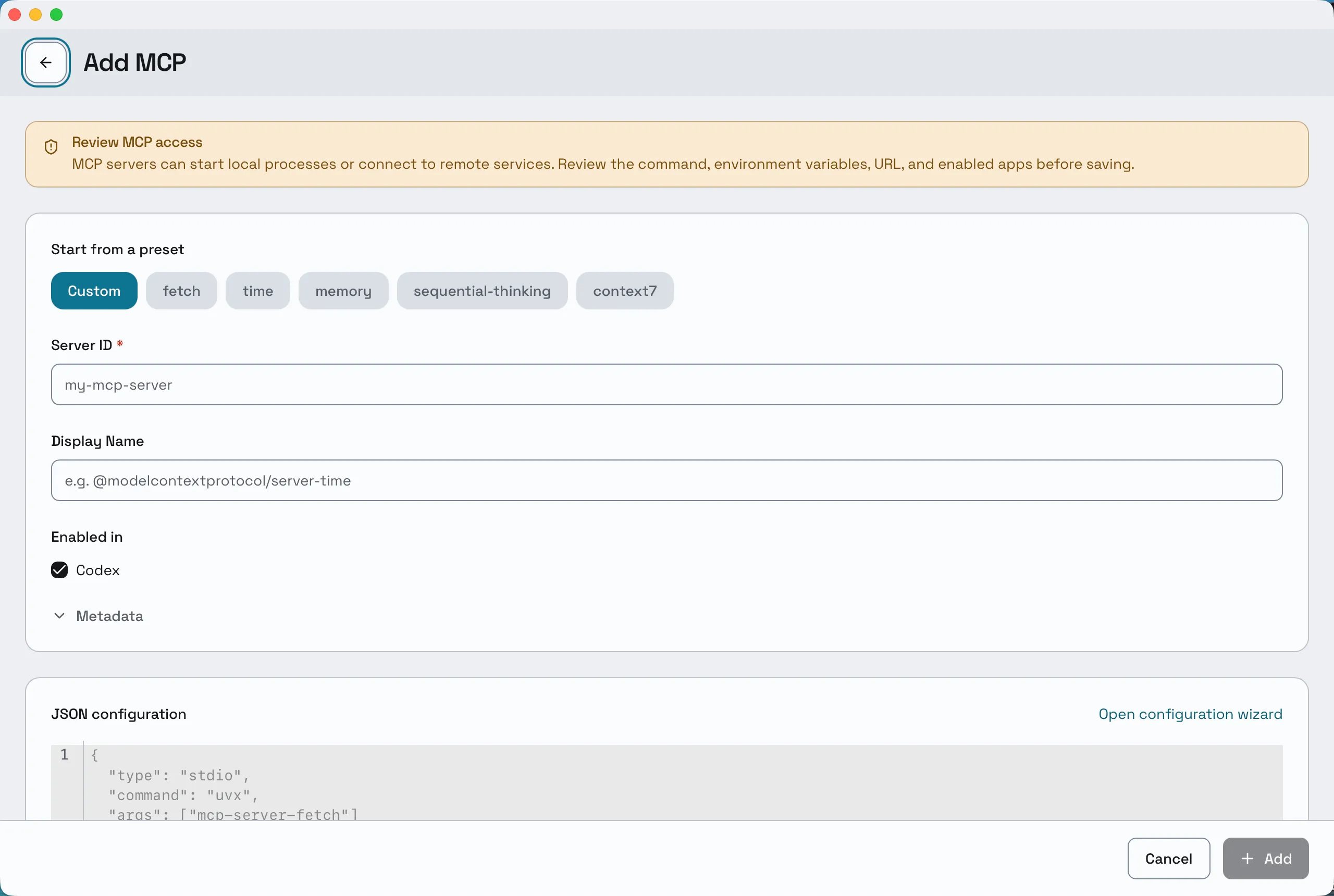This screenshot has width=1334, height=896.
Task: Select the Custom preset
Action: point(94,291)
